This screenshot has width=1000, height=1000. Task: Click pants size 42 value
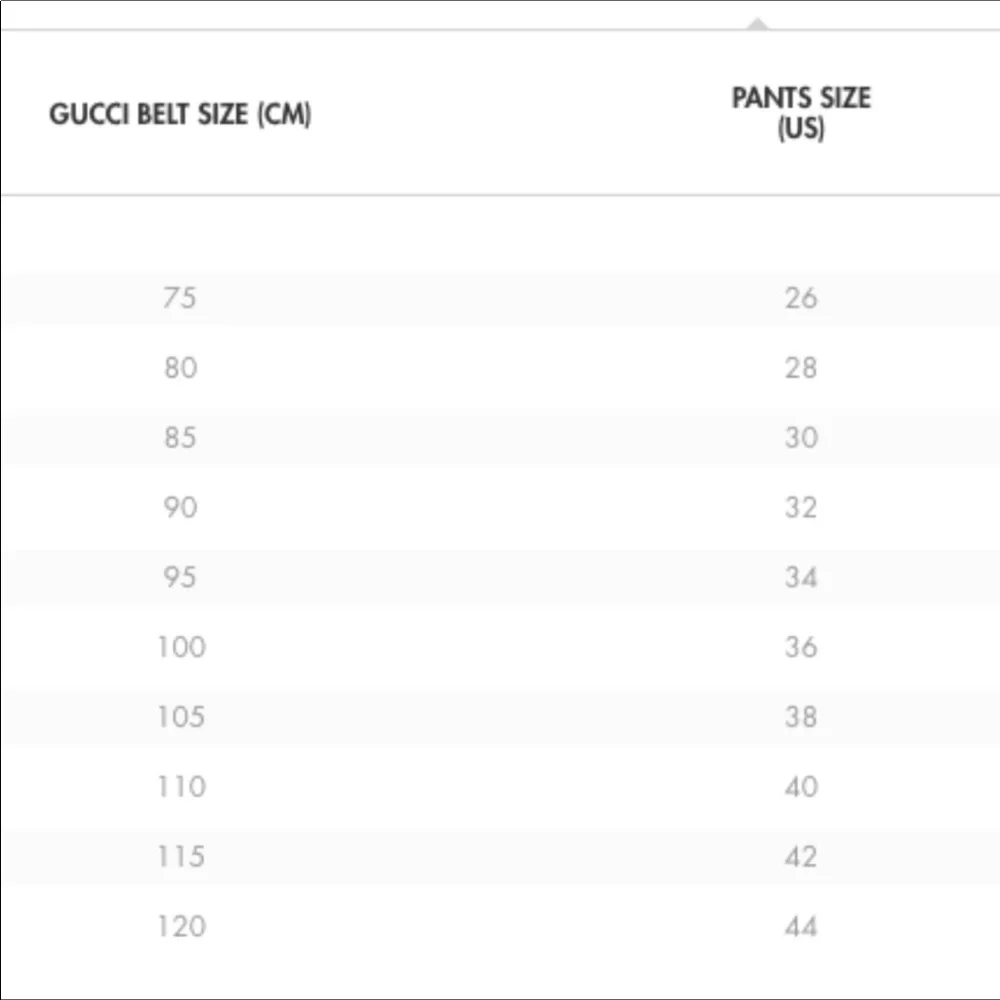click(801, 857)
